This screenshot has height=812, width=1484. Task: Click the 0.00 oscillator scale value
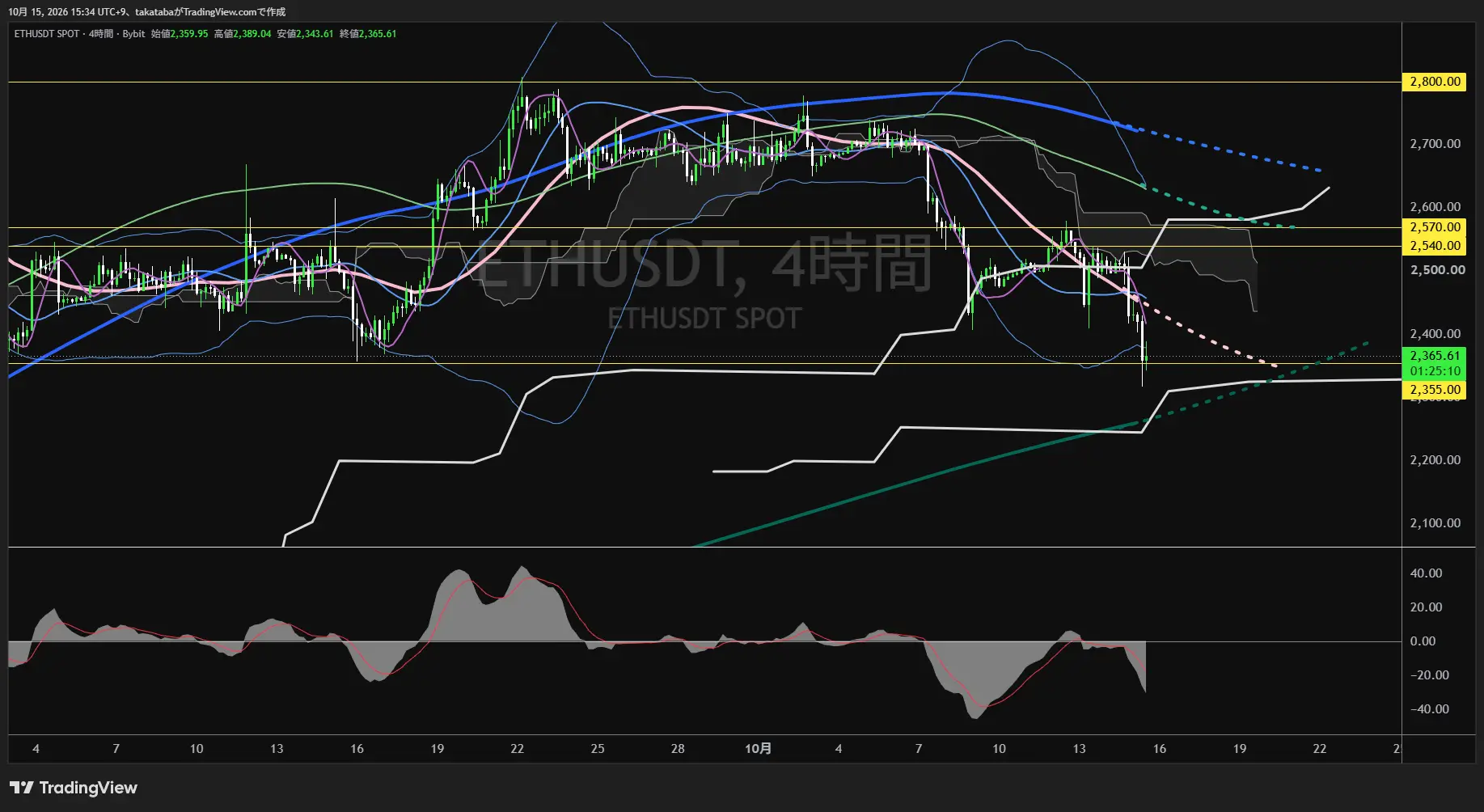(1423, 641)
